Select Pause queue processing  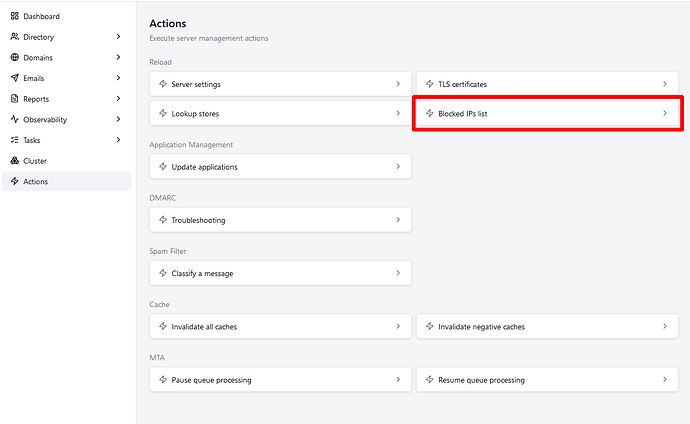(280, 380)
